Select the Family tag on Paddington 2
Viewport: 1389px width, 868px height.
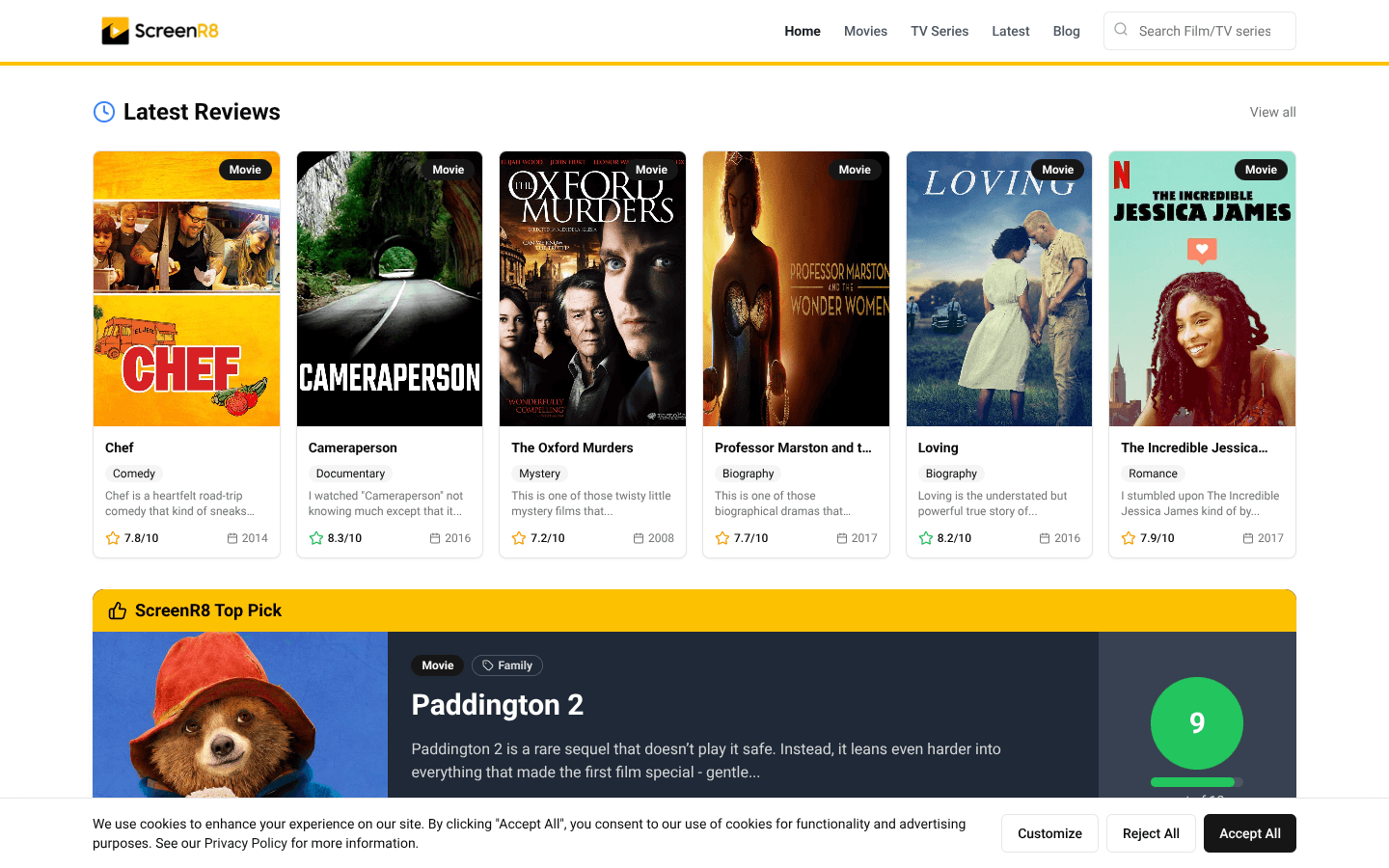pos(507,665)
